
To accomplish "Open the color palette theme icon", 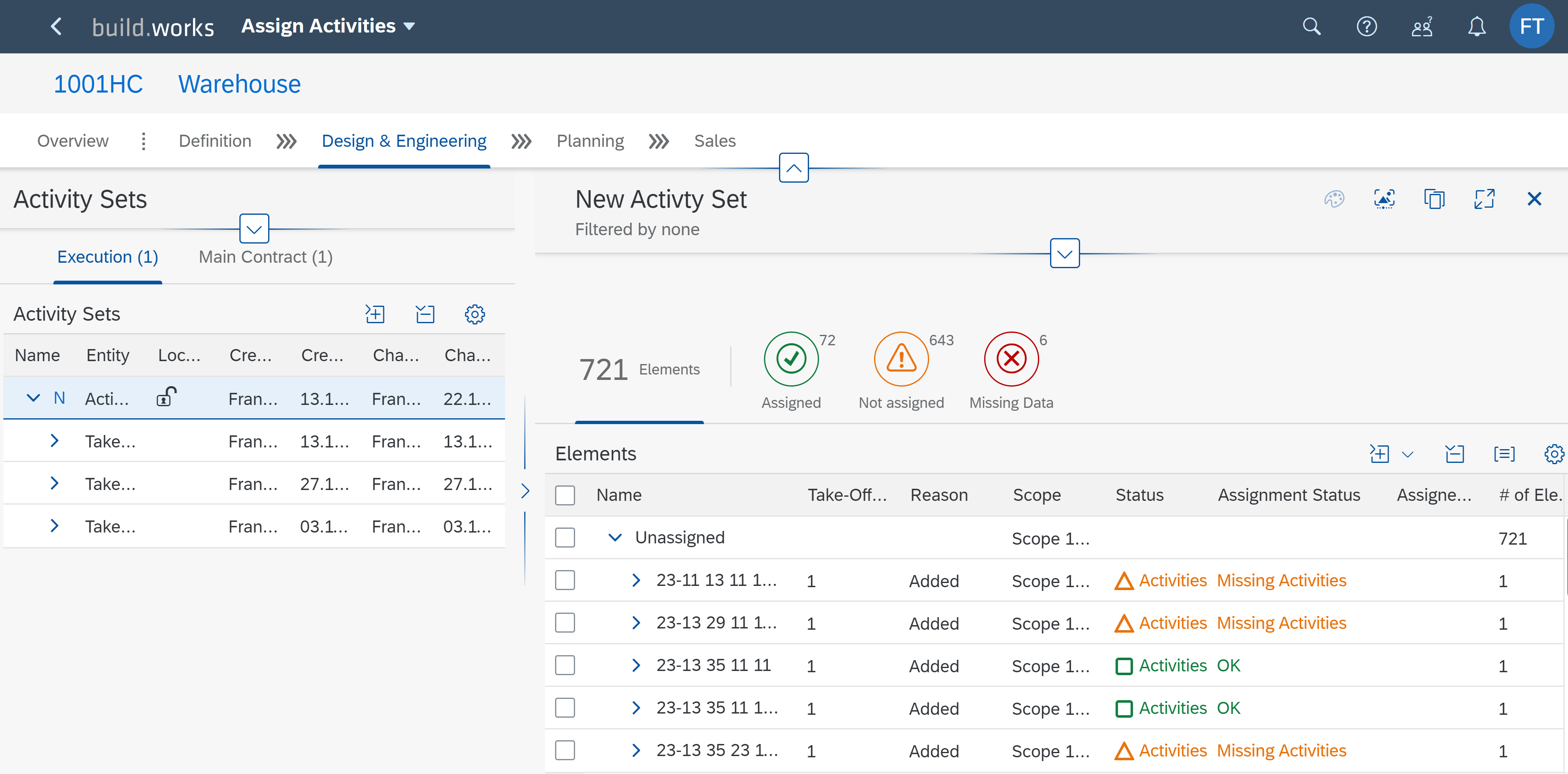I will 1334,199.
